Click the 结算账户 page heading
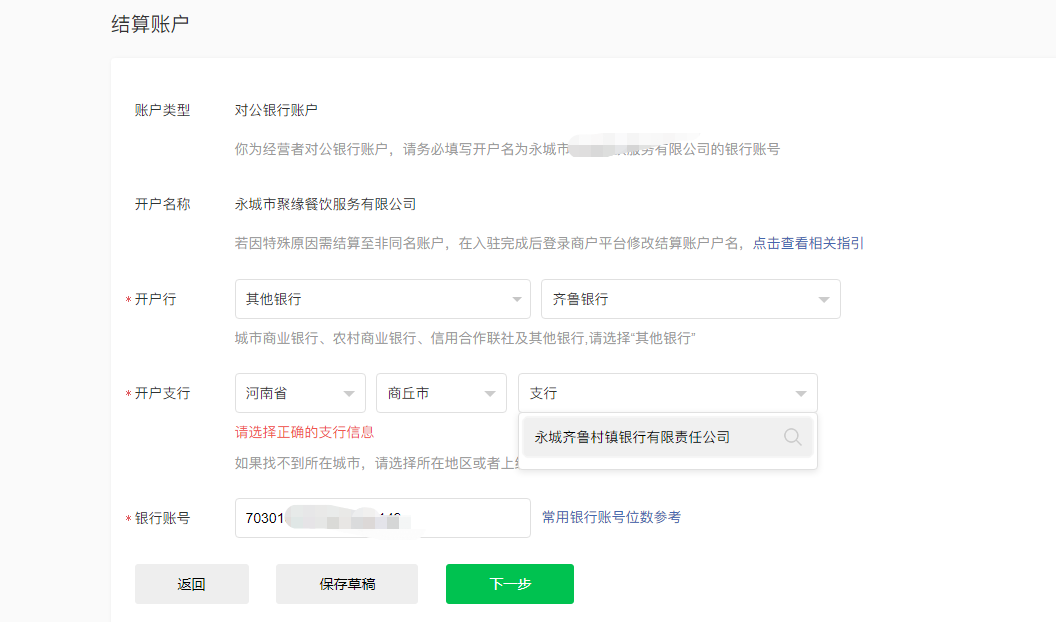This screenshot has height=622, width=1056. click(150, 24)
